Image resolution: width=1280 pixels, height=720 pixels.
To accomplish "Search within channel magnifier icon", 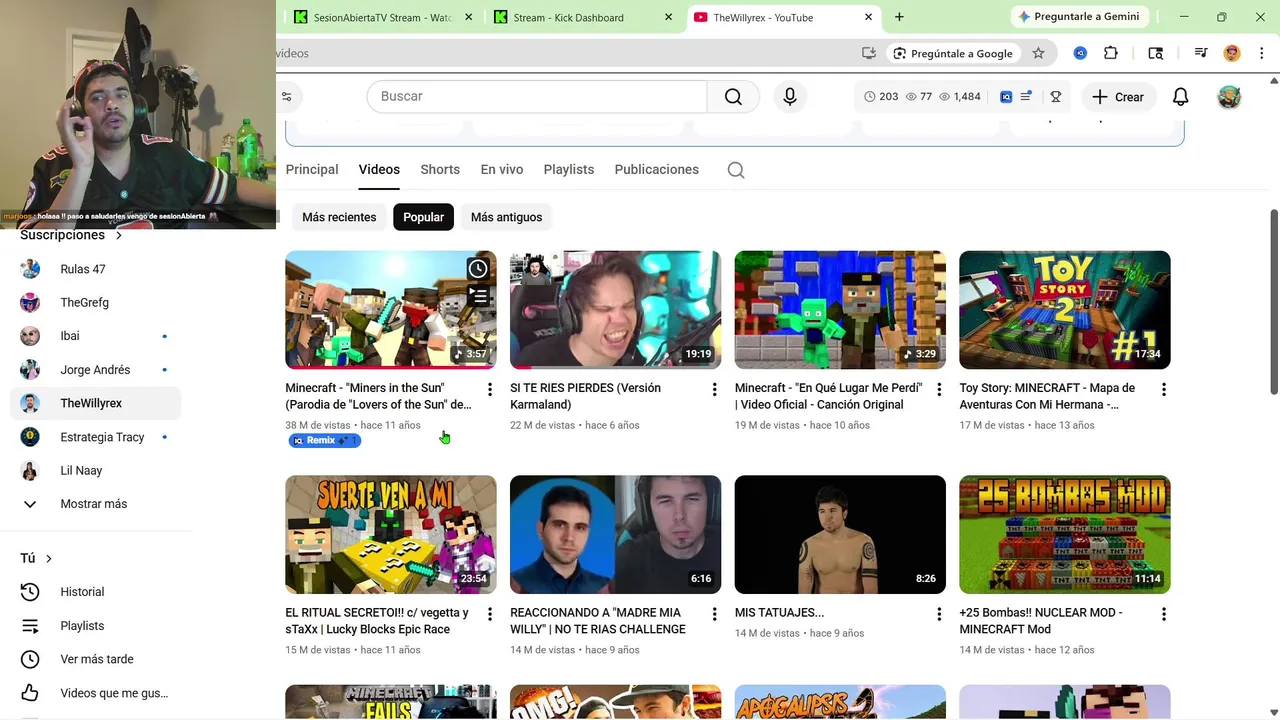I will [736, 170].
